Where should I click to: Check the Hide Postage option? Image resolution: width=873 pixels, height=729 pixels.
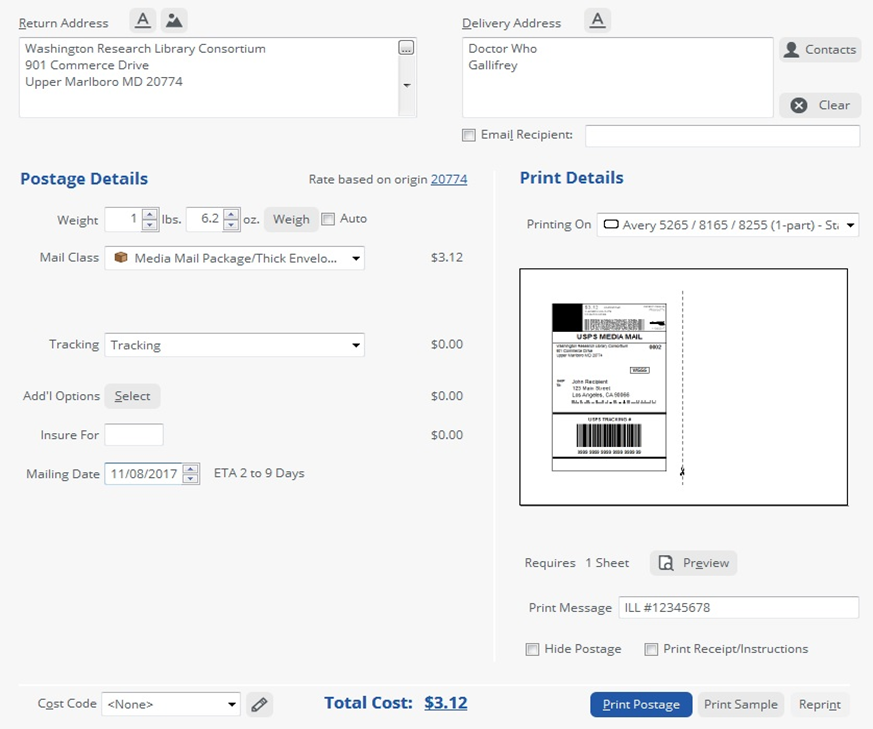(532, 649)
